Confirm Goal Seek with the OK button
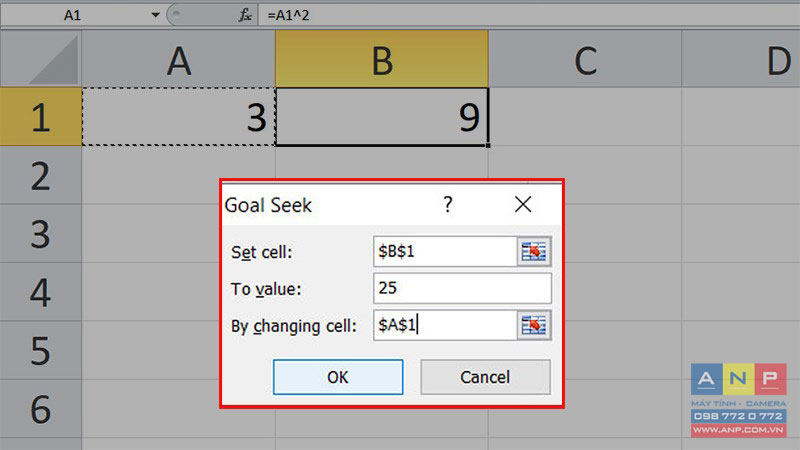This screenshot has height=450, width=800. point(338,377)
